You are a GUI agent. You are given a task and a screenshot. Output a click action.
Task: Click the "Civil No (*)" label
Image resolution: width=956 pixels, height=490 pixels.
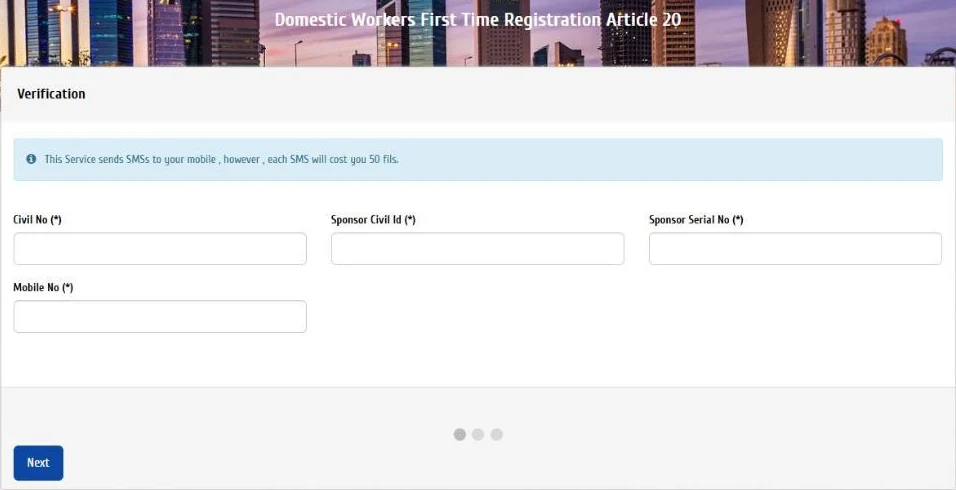37,219
